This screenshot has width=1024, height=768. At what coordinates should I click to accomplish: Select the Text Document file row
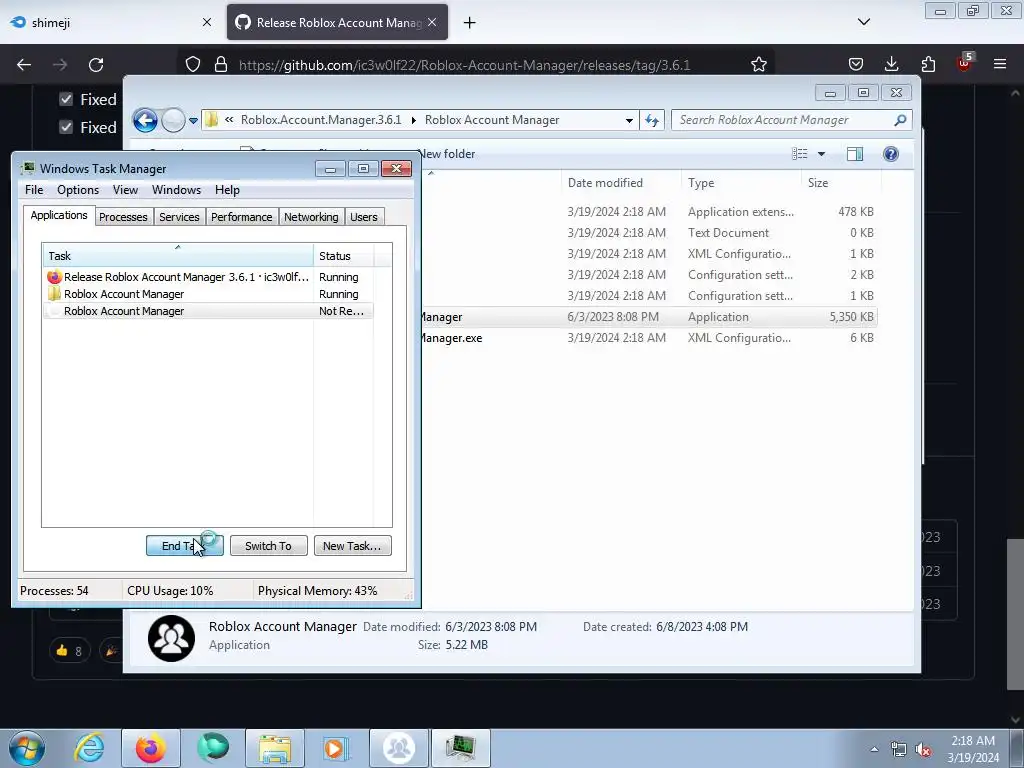[648, 232]
